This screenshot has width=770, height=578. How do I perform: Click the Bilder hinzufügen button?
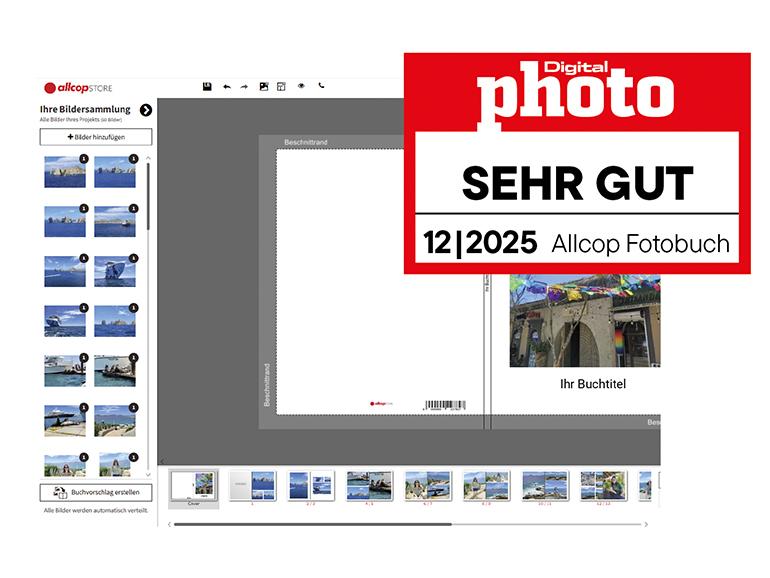(96, 137)
